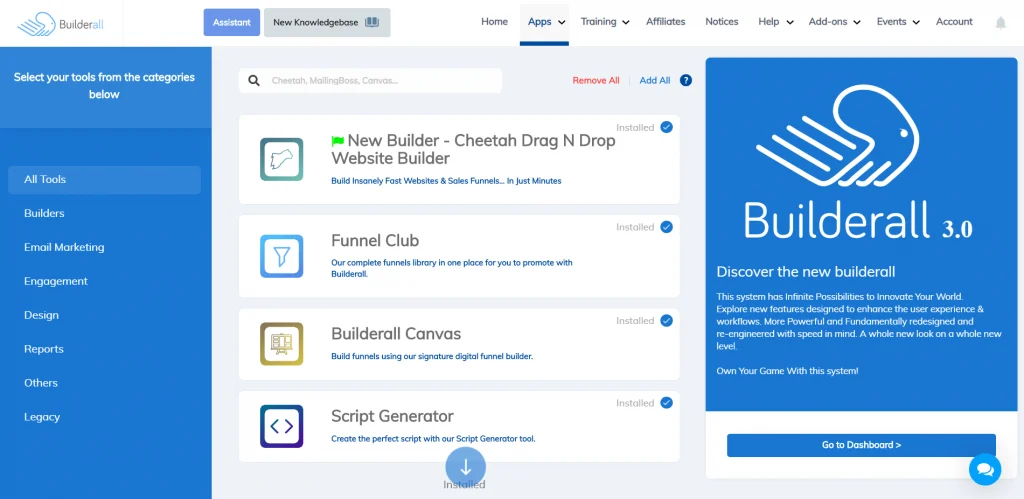The height and width of the screenshot is (499, 1024).
Task: Click the Builderall Canvas app icon
Action: click(281, 344)
